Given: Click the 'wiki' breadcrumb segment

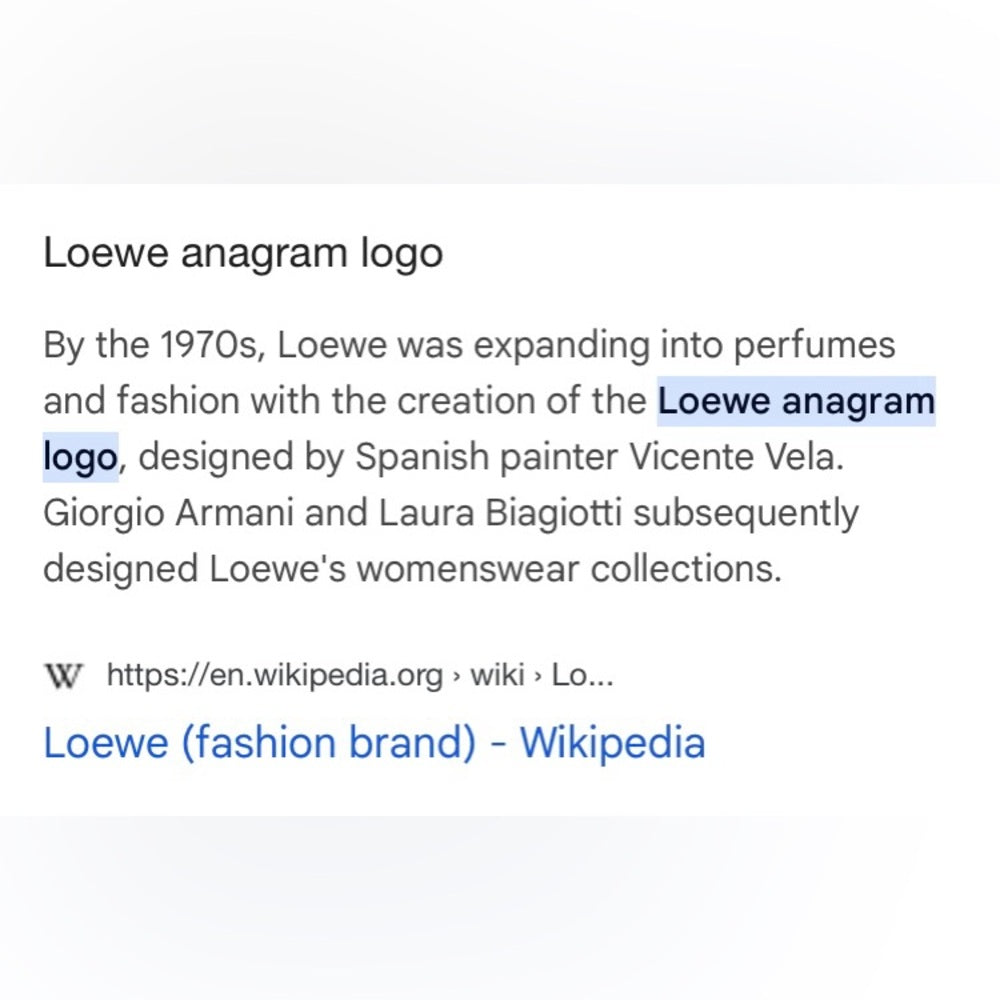Looking at the screenshot, I should pyautogui.click(x=497, y=676).
